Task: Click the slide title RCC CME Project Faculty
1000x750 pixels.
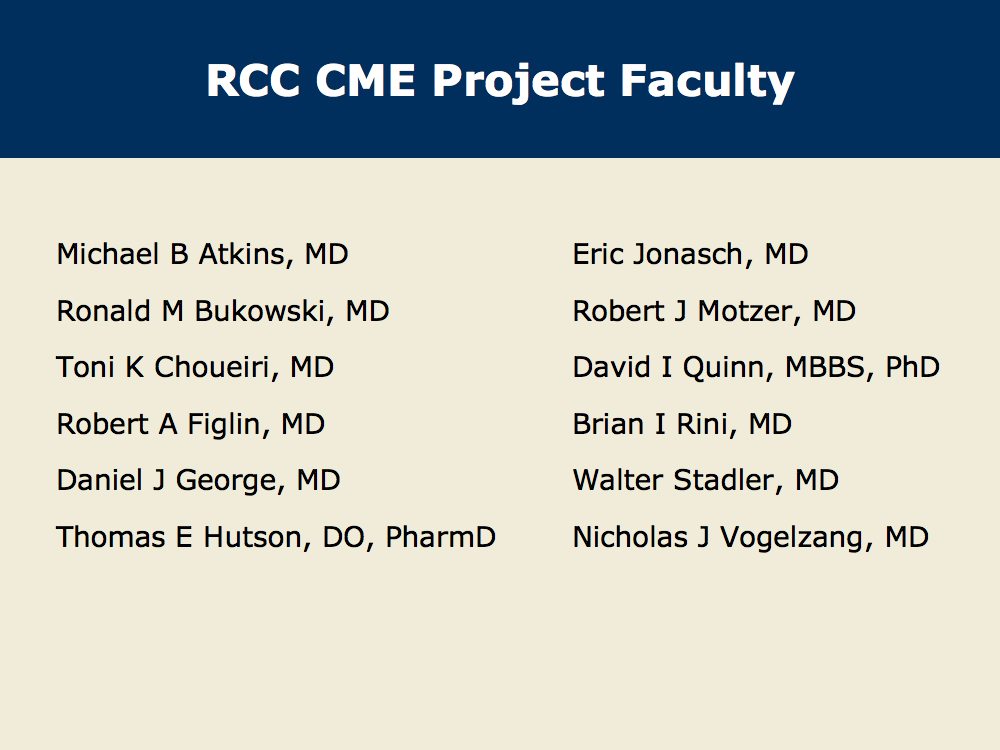Action: pyautogui.click(x=500, y=80)
